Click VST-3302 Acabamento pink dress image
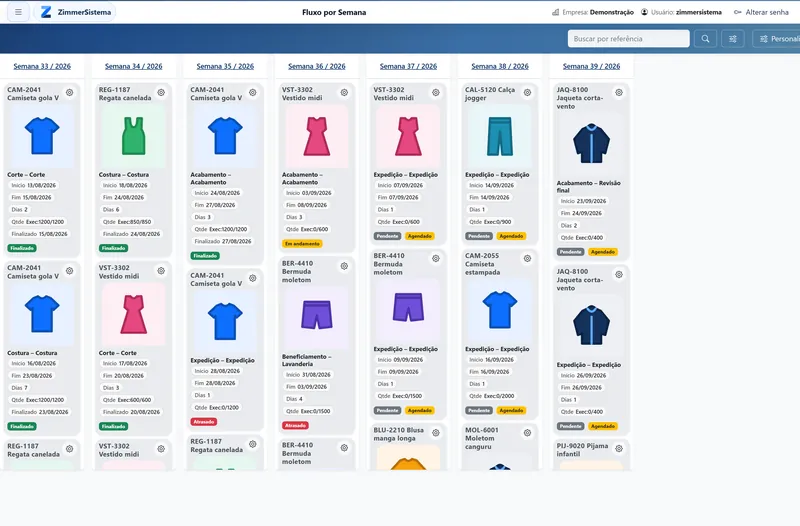This screenshot has width=800, height=526. coord(317,136)
